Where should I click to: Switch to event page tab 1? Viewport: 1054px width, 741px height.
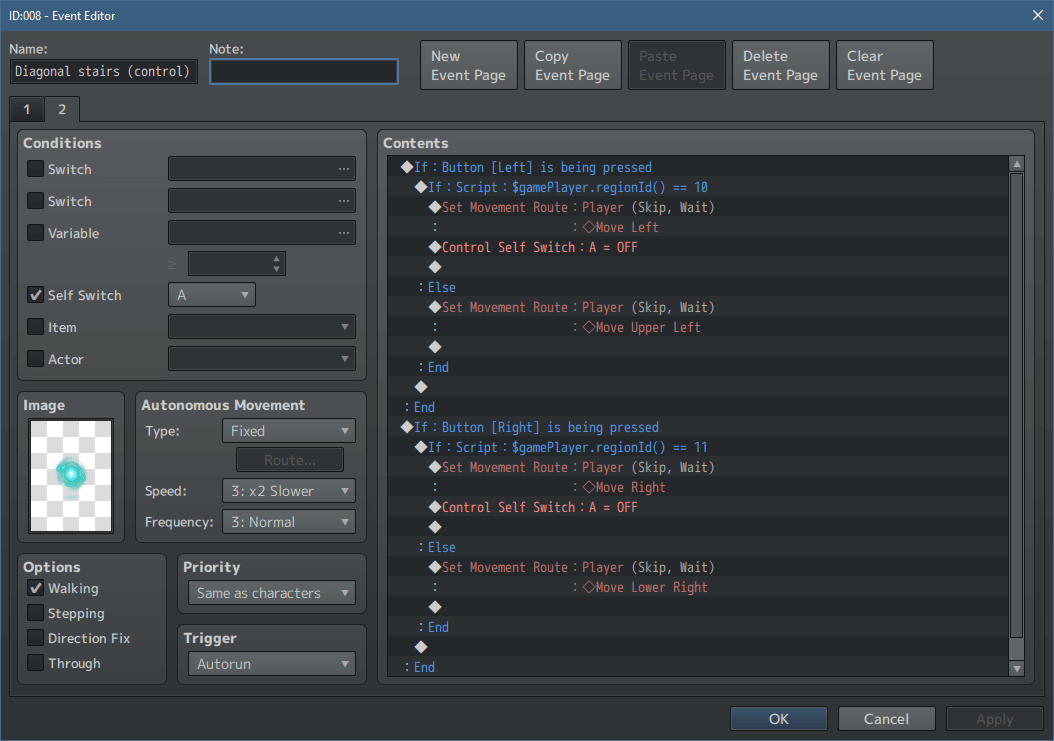pos(26,109)
